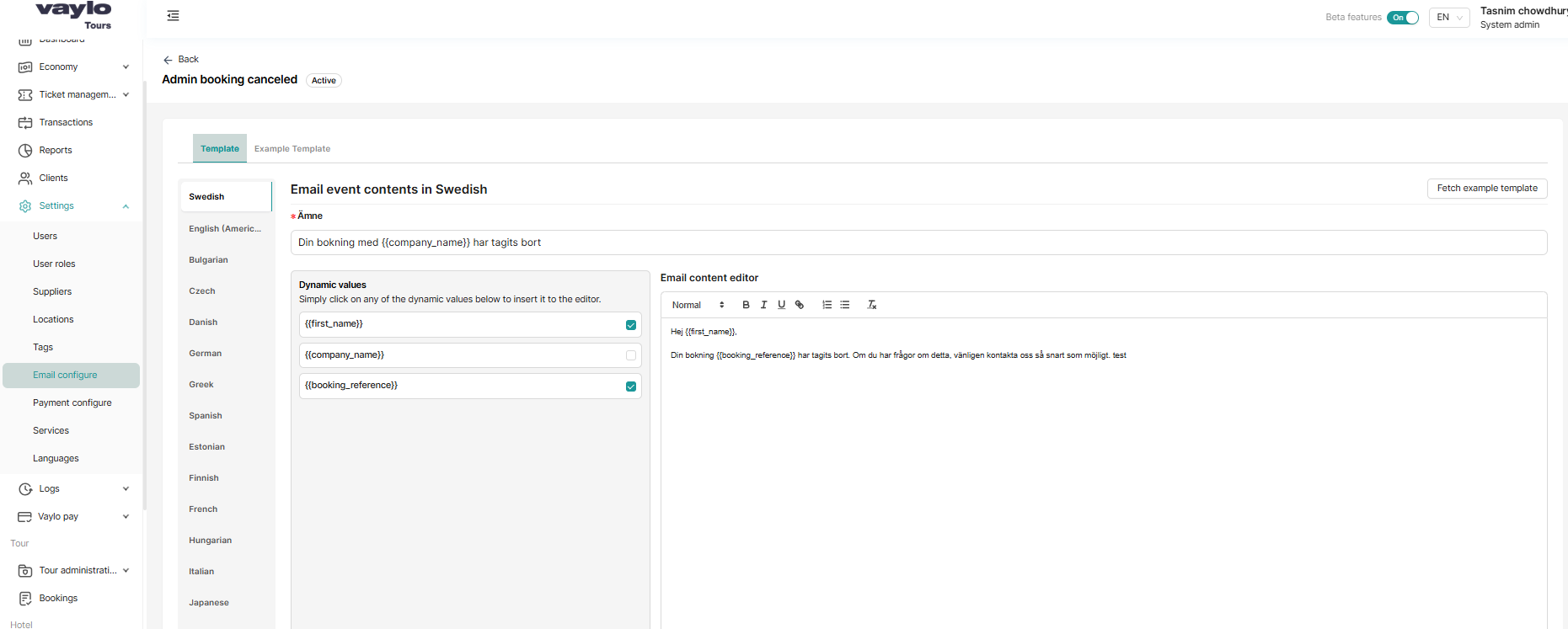This screenshot has width=1568, height=629.
Task: Open Users settings page
Action: pyautogui.click(x=45, y=237)
